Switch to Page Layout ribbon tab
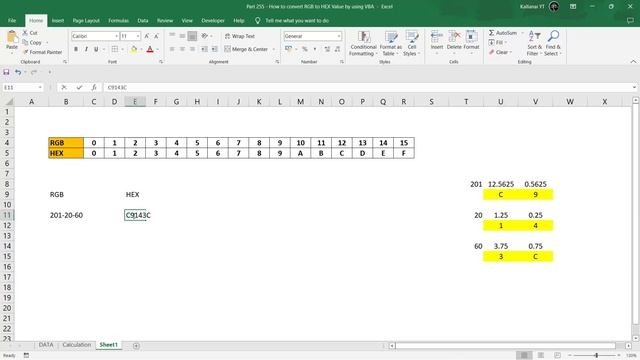 coord(86,20)
